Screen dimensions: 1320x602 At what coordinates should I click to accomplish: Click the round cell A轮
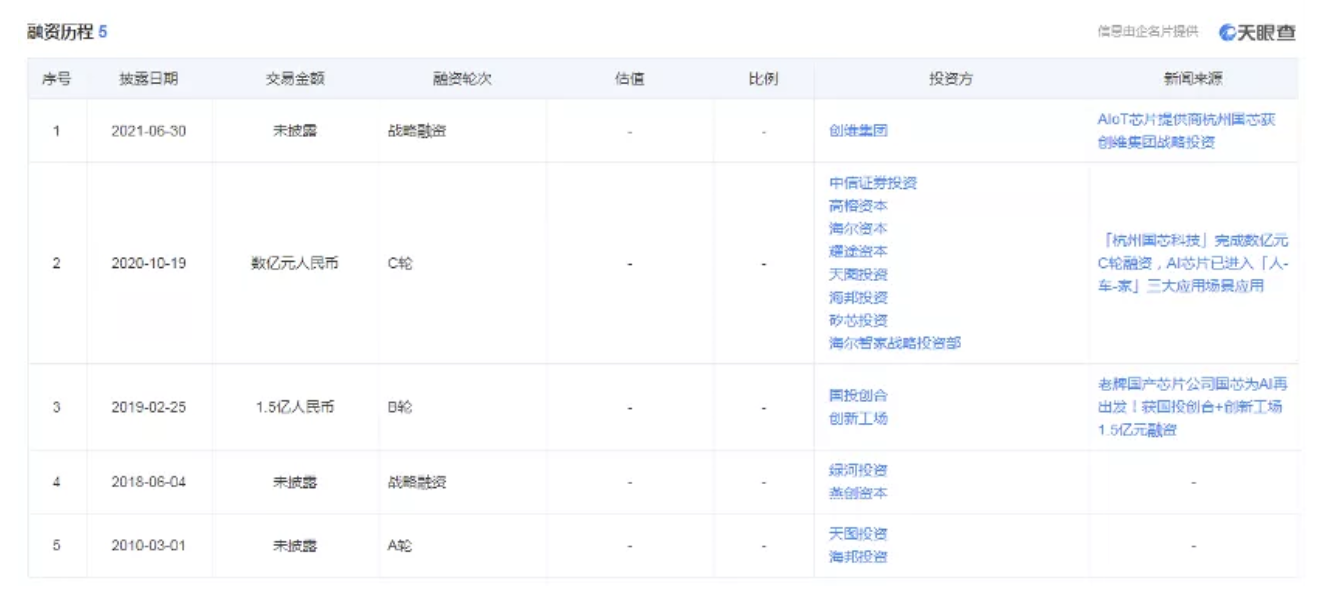pyautogui.click(x=400, y=546)
